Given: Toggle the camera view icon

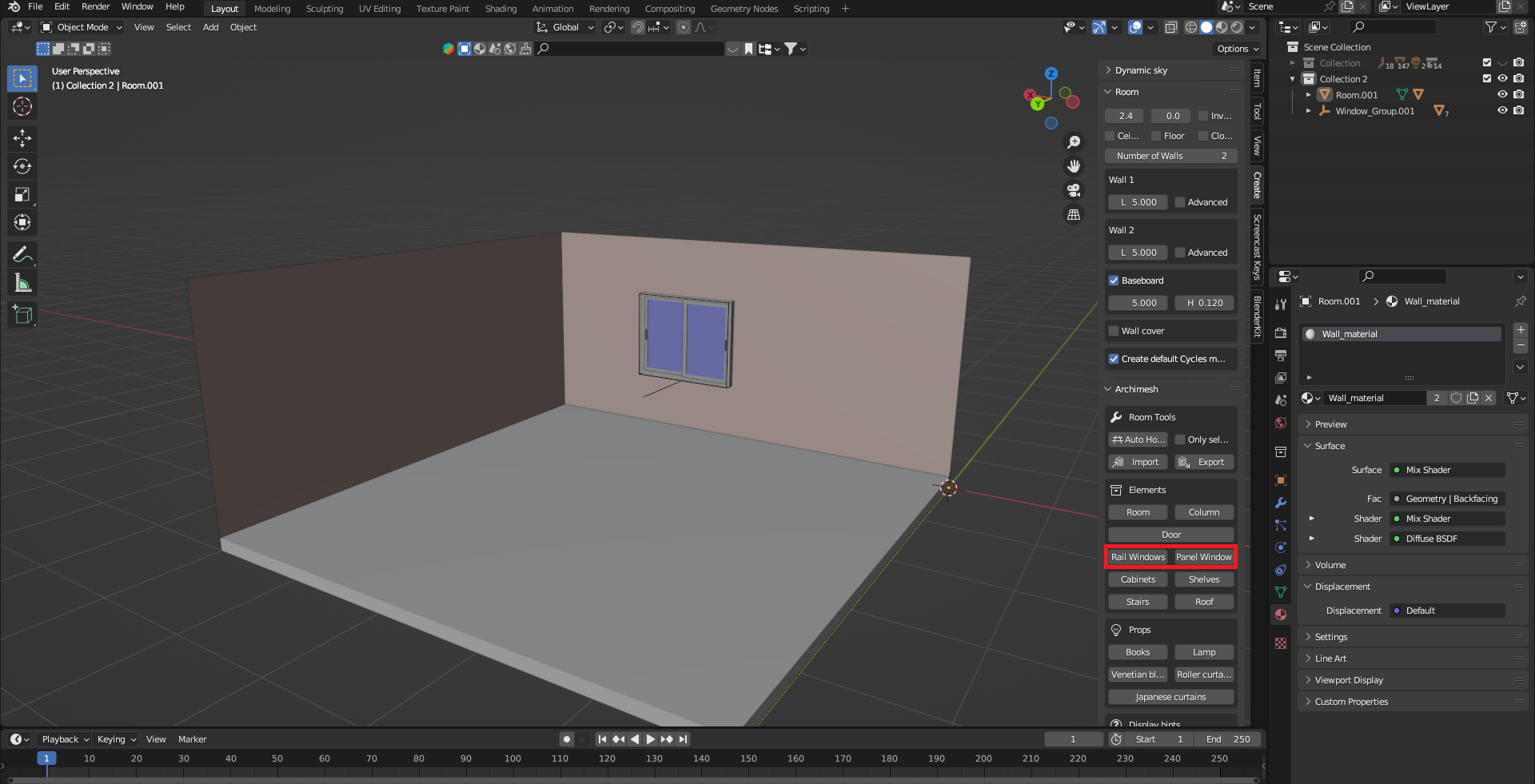Looking at the screenshot, I should [x=1074, y=190].
